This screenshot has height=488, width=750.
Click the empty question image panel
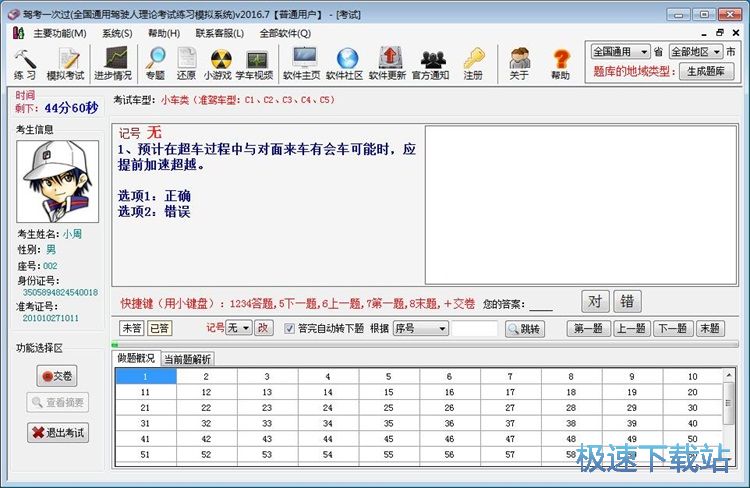point(581,205)
